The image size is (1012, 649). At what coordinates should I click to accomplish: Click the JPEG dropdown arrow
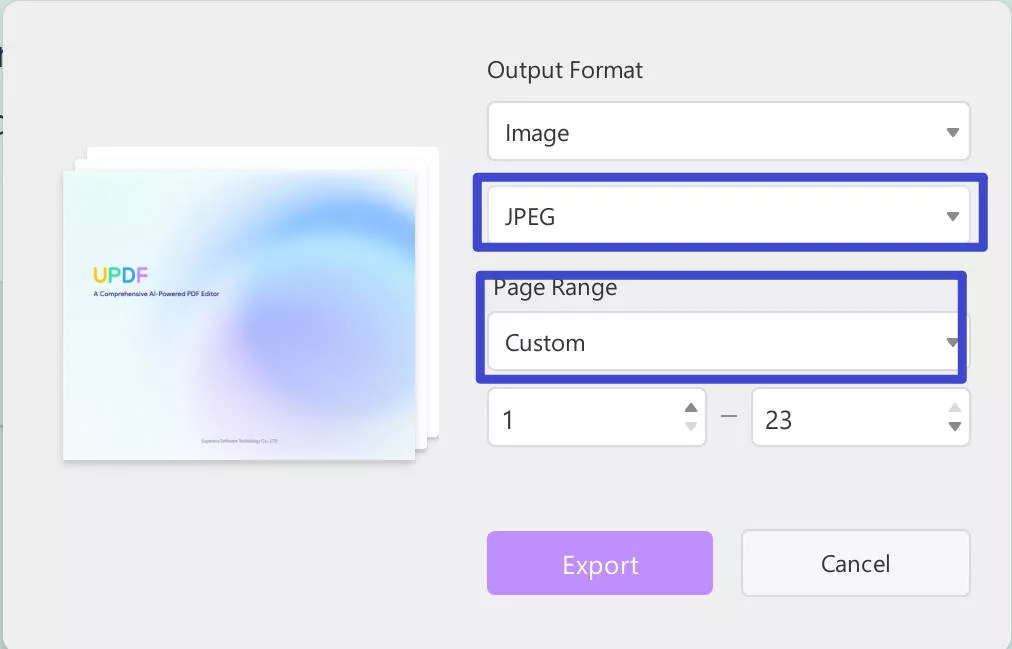(951, 216)
